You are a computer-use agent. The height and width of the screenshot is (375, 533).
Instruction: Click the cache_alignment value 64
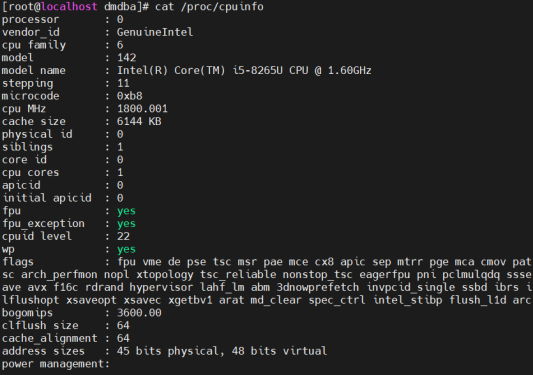click(123, 338)
